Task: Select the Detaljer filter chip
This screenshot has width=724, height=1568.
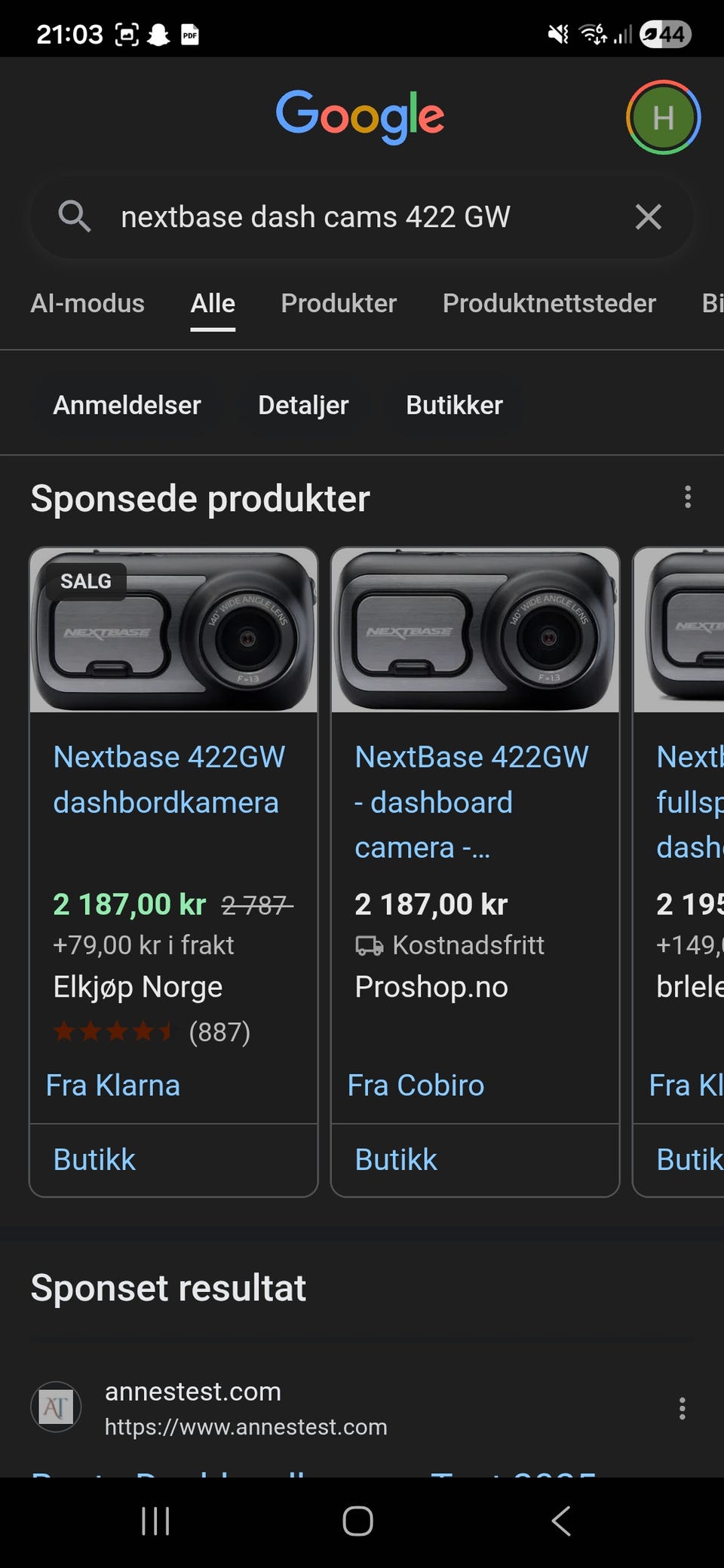Action: 303,406
